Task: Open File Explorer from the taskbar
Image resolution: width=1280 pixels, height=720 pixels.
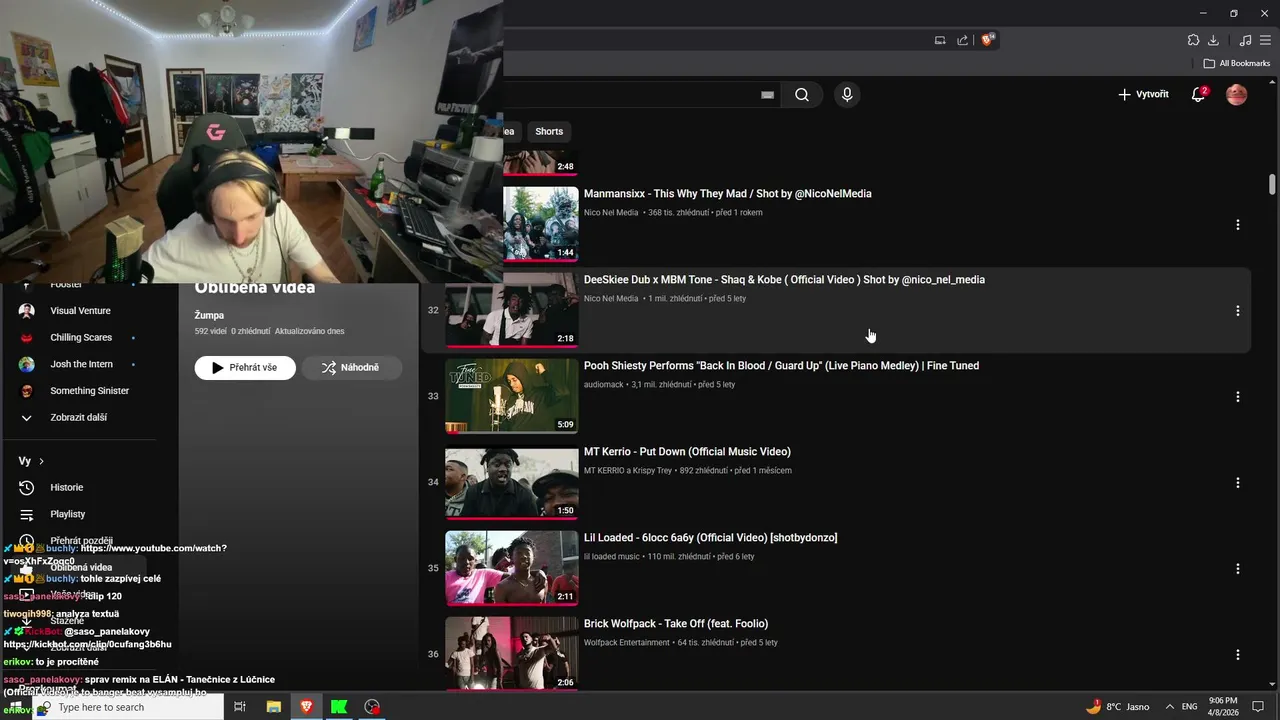Action: [x=273, y=707]
